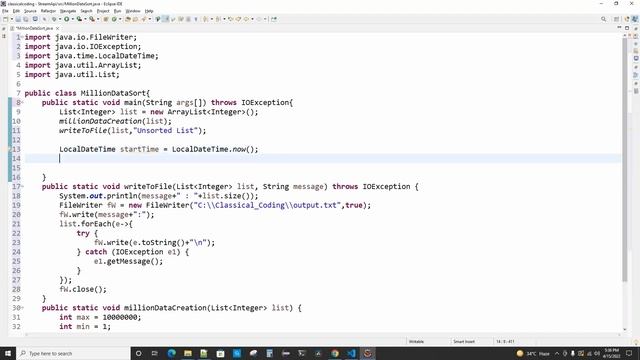The width and height of the screenshot is (640, 360).
Task: Click the New Java Package icon
Action: coord(105,19)
